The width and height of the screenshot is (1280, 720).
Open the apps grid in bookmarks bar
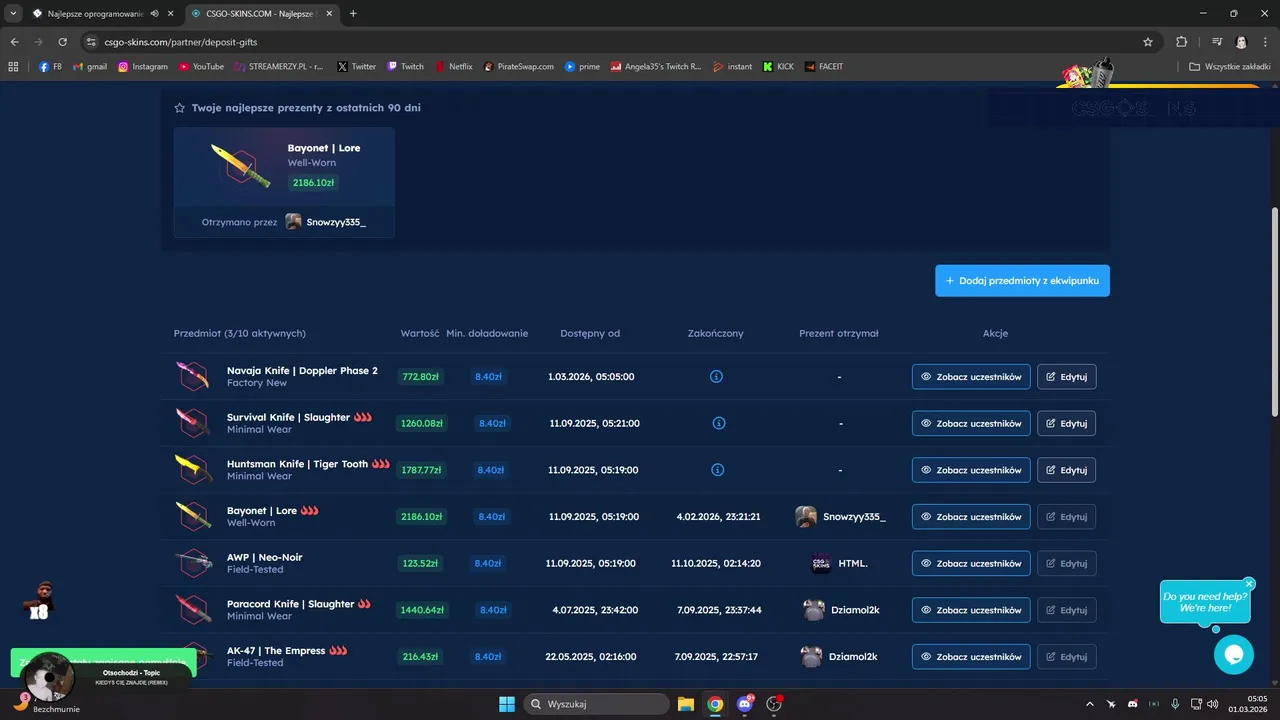13,67
